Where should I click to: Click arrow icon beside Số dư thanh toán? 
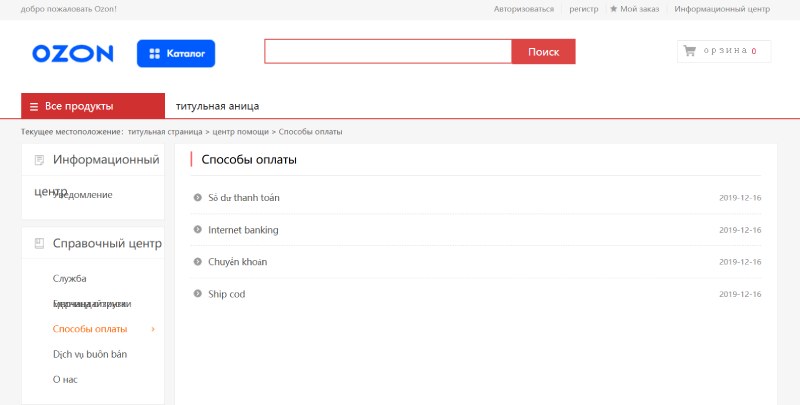pyautogui.click(x=197, y=197)
